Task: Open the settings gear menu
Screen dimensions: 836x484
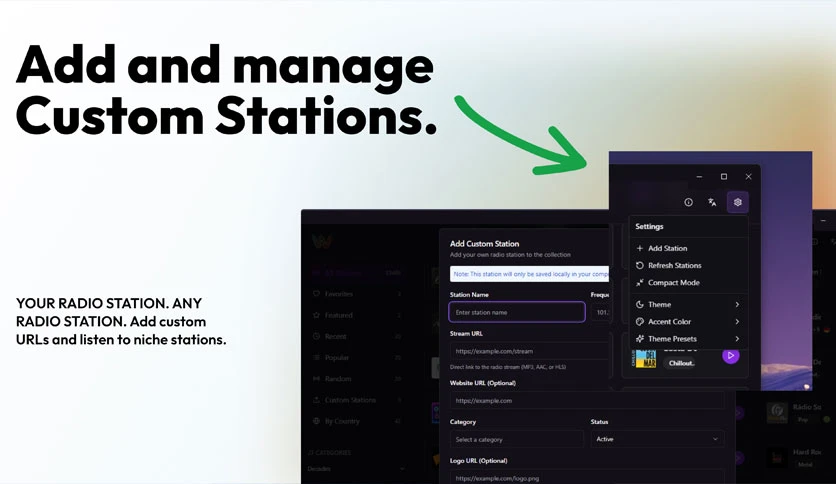Action: (737, 202)
